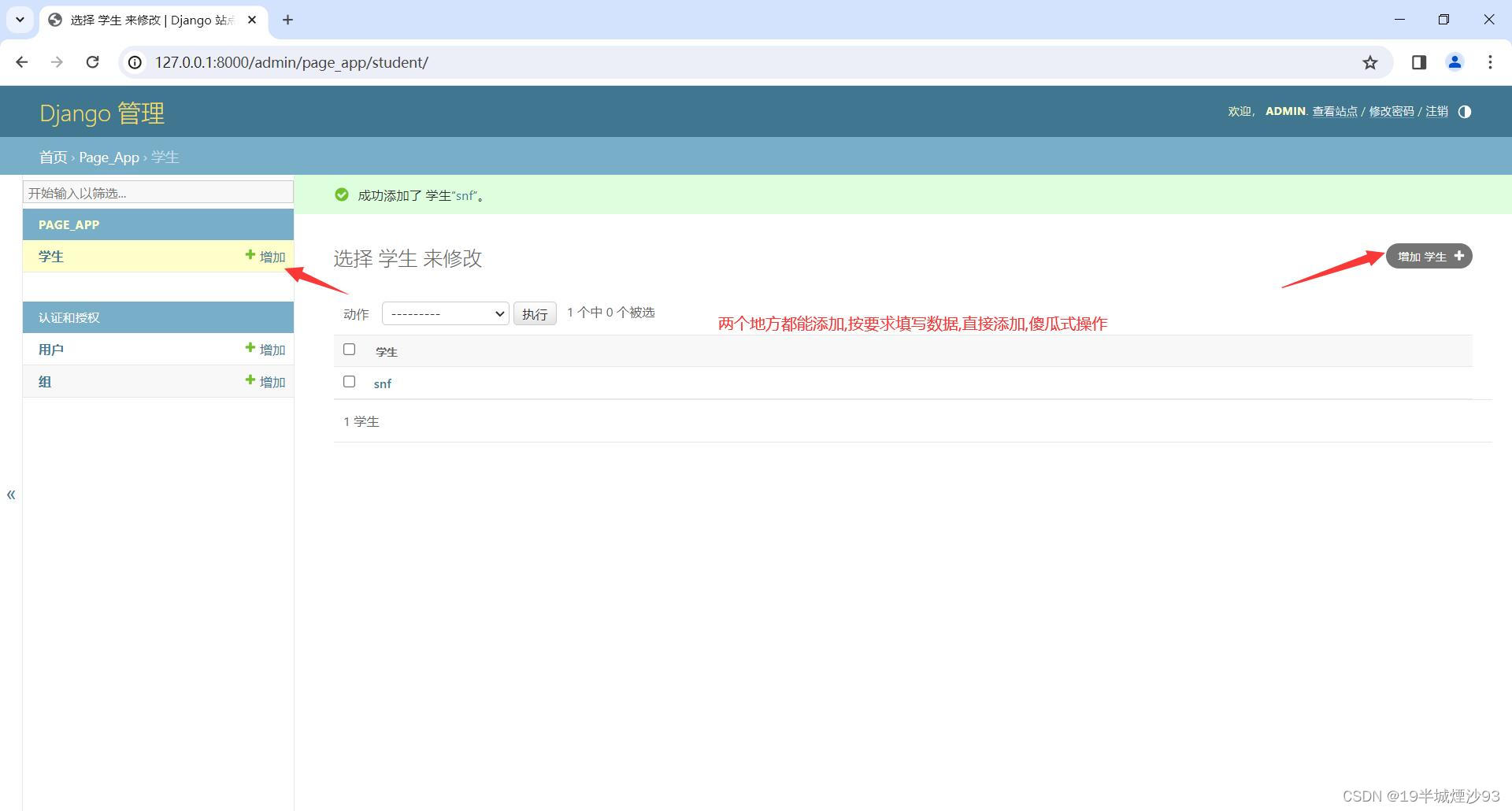Viewport: 1512px width, 811px height.
Task: Click the '1 学生' count text
Action: tap(361, 421)
